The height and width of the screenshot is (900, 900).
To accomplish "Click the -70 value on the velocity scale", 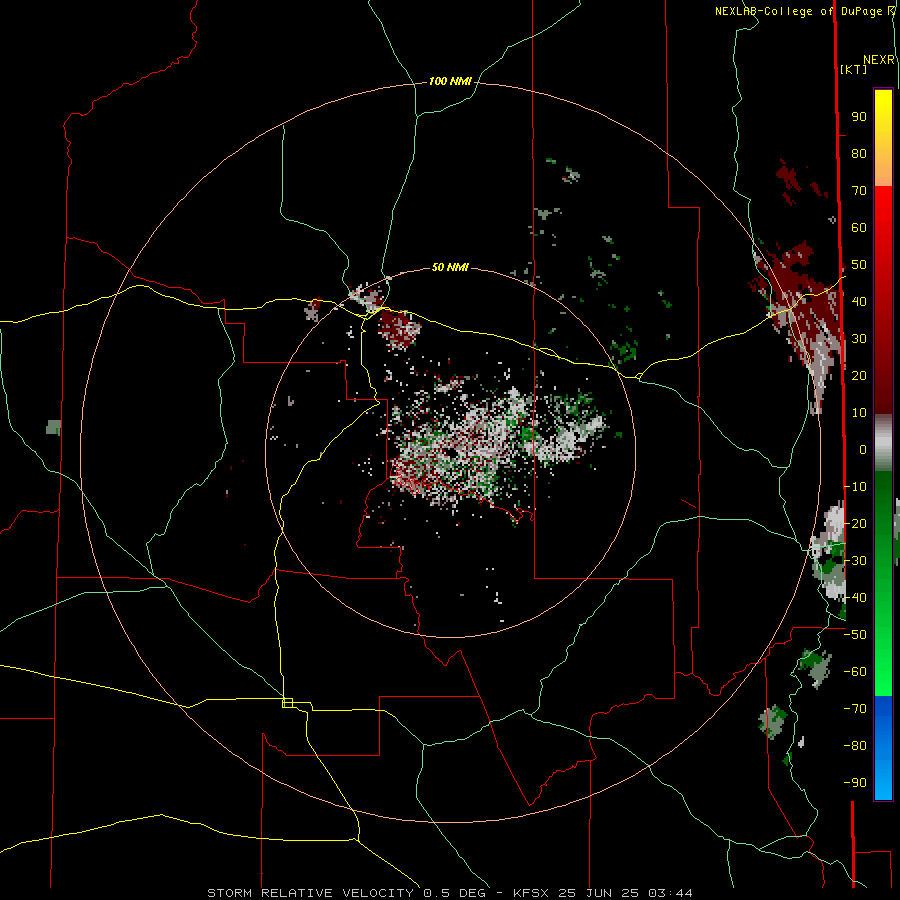I will click(855, 709).
